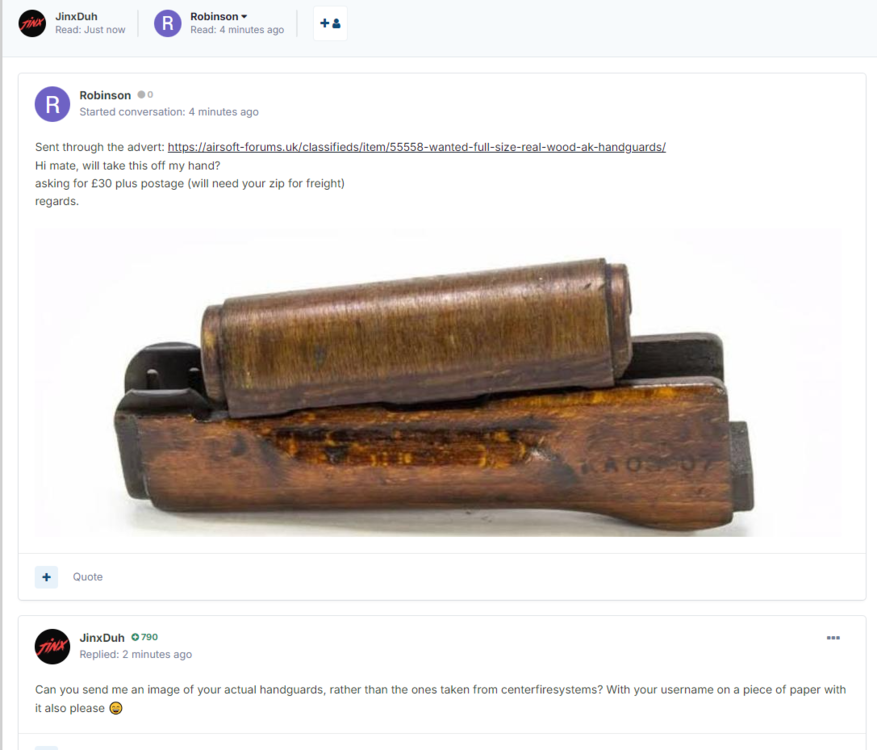Open JinxDuh's avatar in participants bar
877x750 pixels.
pos(32,23)
